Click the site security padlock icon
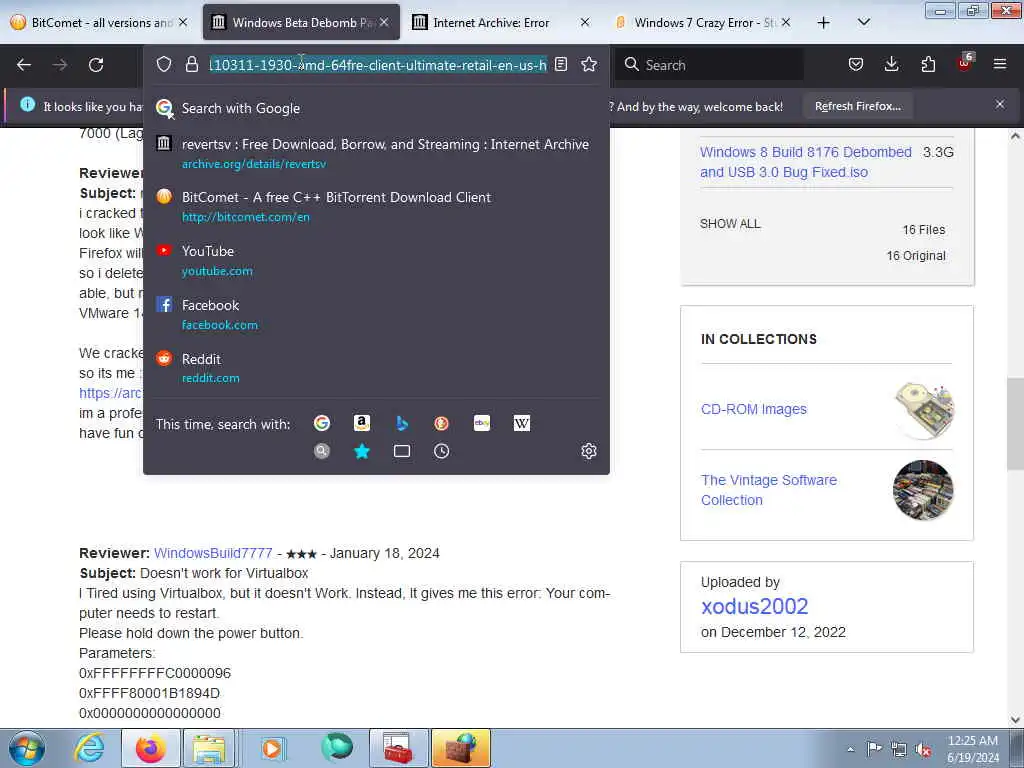 tap(191, 64)
